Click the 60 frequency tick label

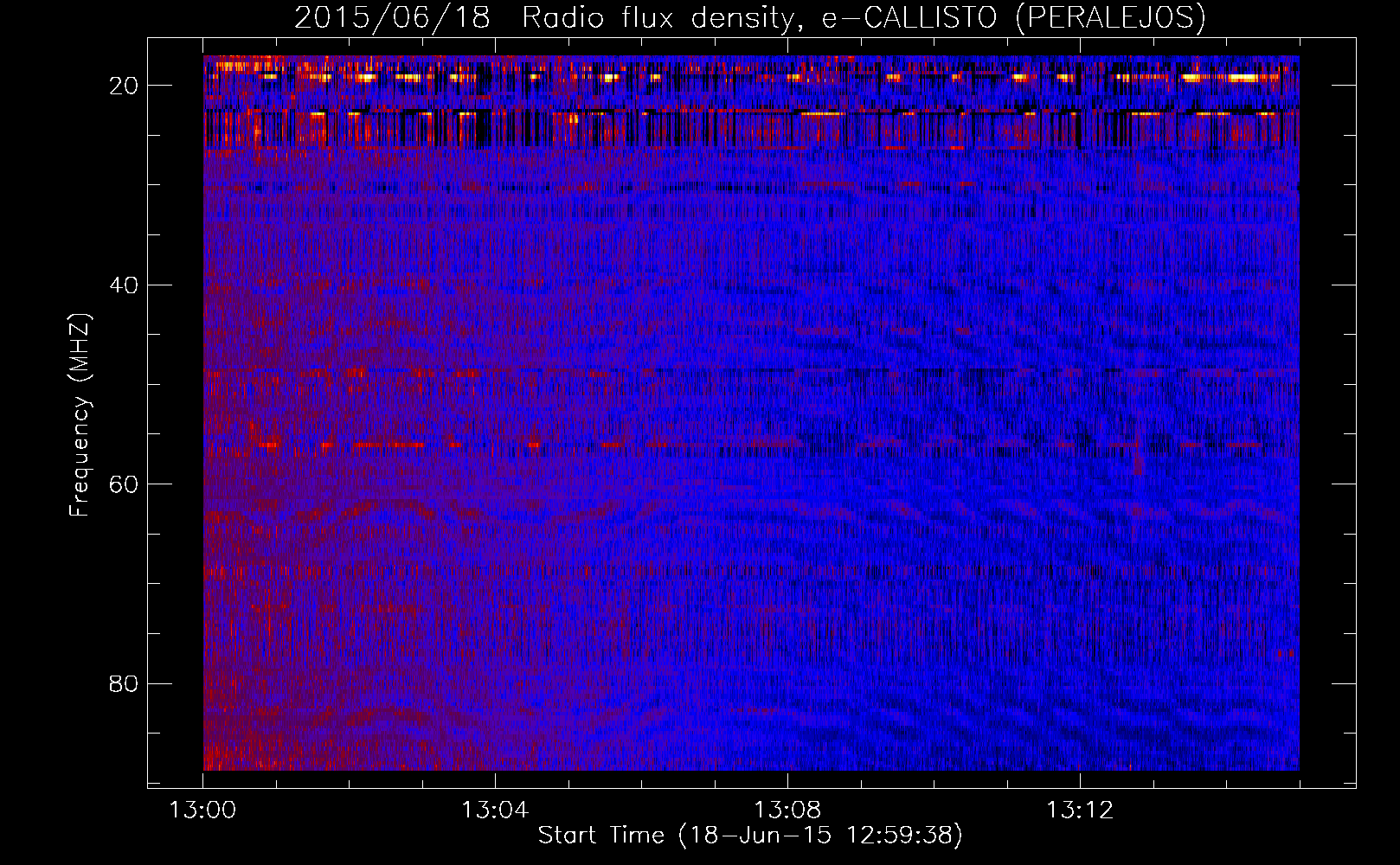124,484
